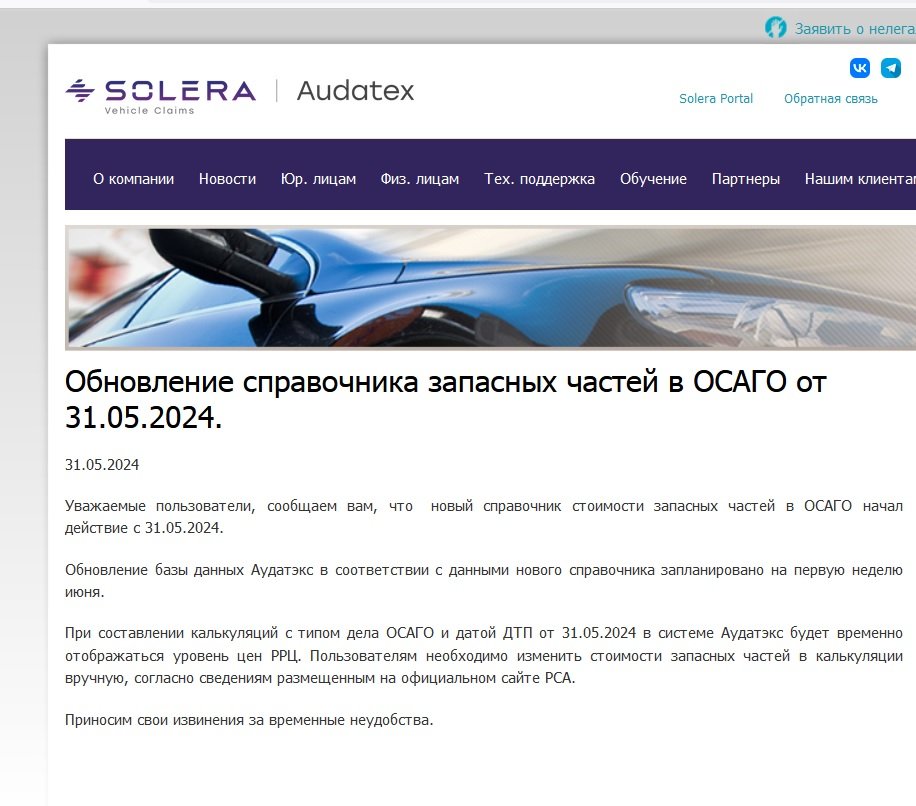The width and height of the screenshot is (916, 806).
Task: Click the publication date 31.05.2024 below the heading
Action: coord(102,465)
